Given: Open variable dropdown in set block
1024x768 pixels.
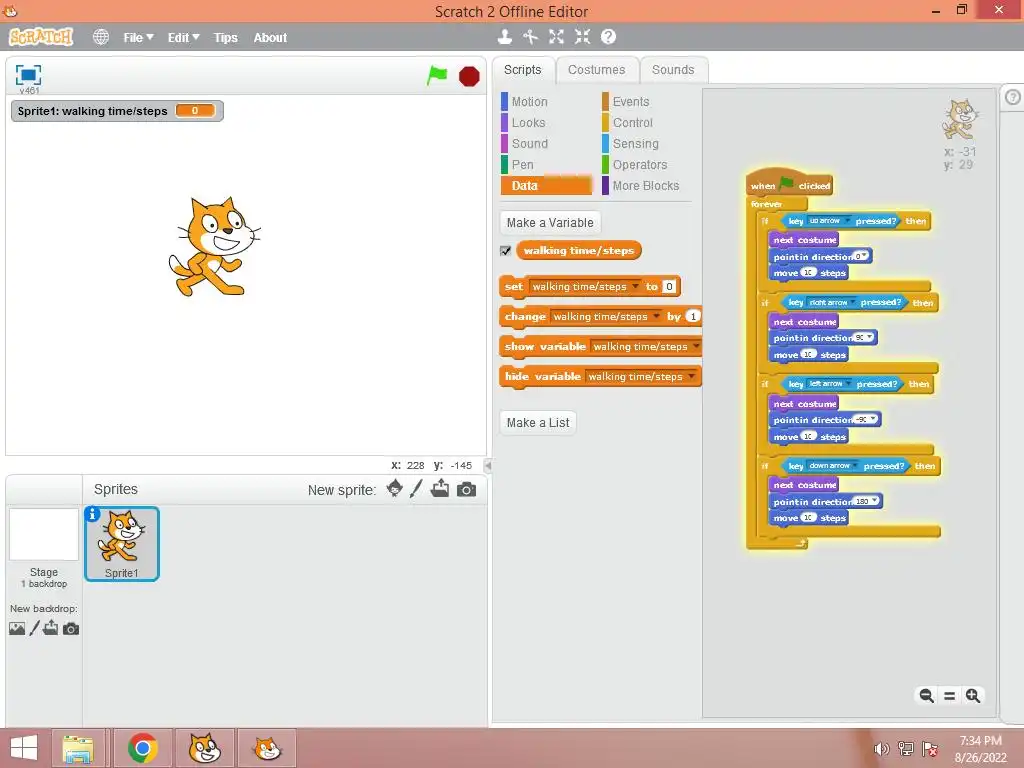Looking at the screenshot, I should pos(635,286).
